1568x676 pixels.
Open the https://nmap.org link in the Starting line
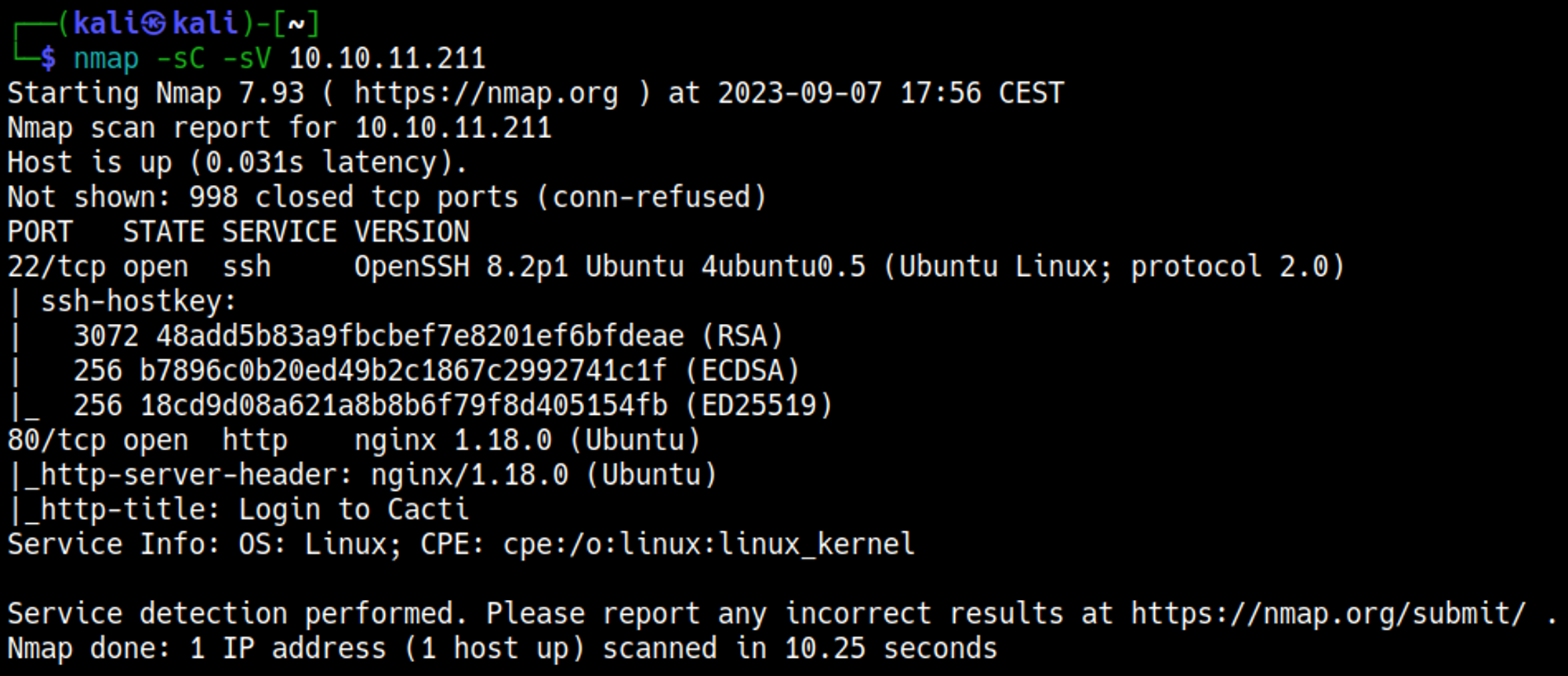point(486,93)
